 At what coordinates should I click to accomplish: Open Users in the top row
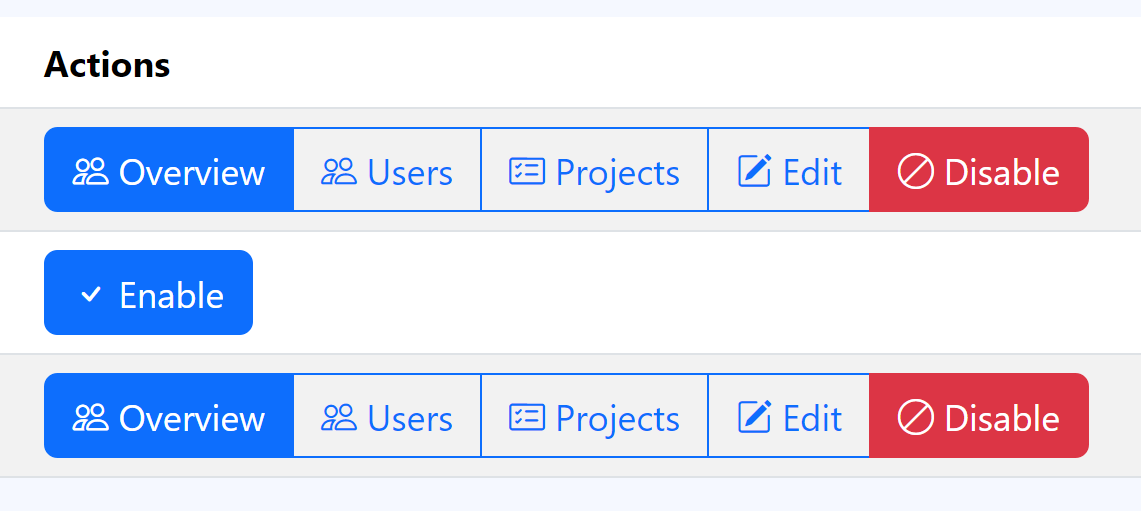click(x=410, y=172)
